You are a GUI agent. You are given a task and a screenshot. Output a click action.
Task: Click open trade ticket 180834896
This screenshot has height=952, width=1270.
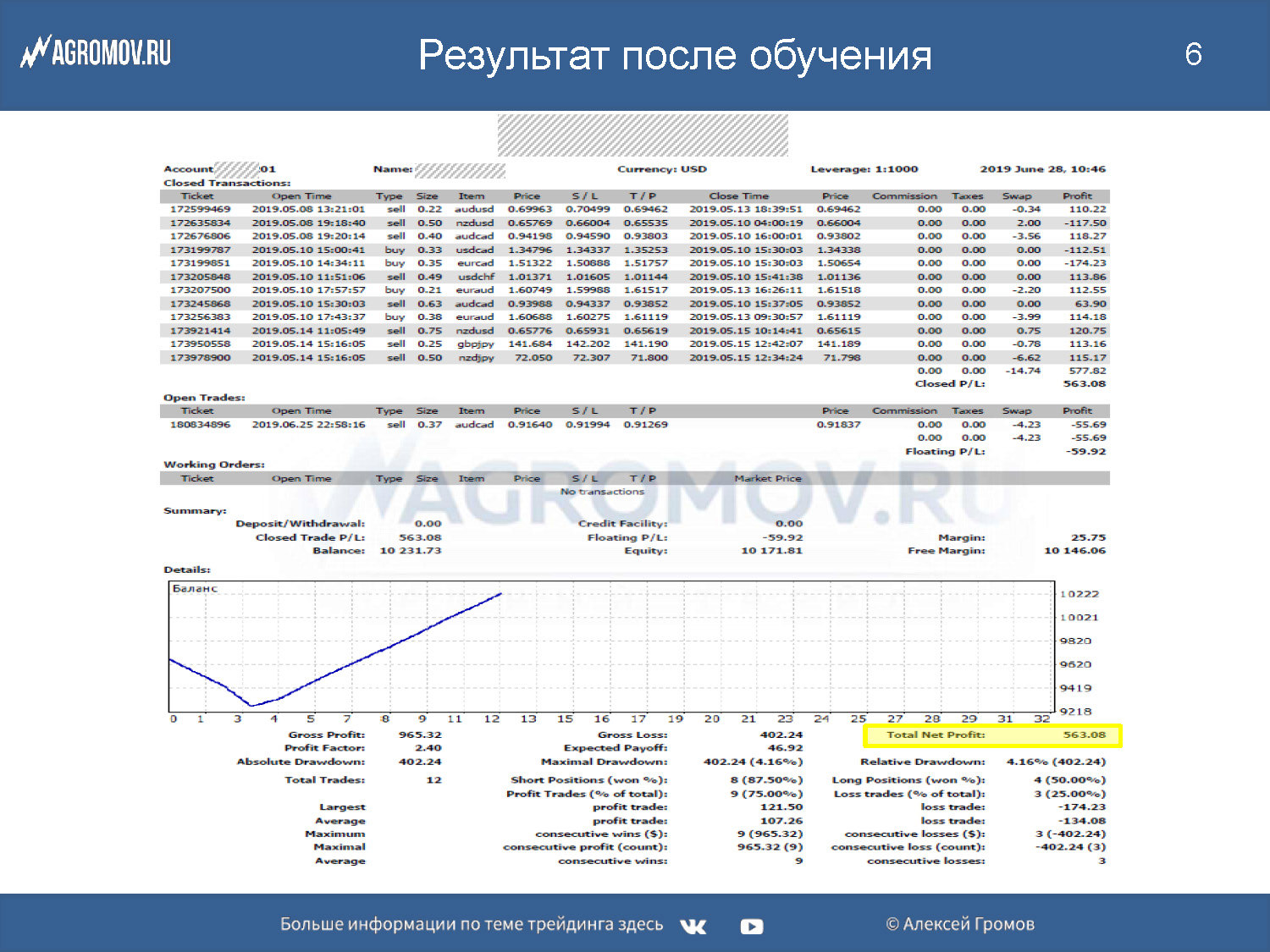(x=200, y=425)
